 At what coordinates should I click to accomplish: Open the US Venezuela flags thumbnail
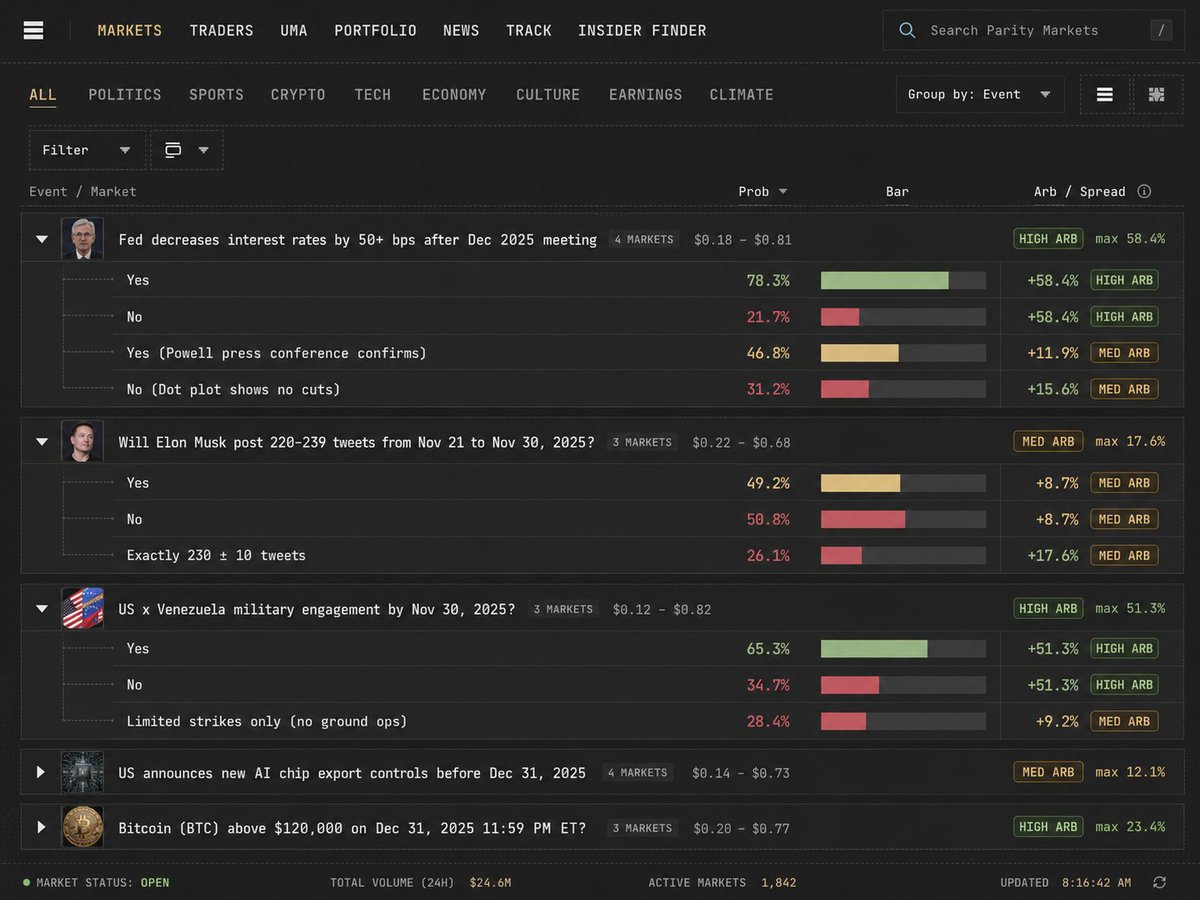(x=82, y=608)
